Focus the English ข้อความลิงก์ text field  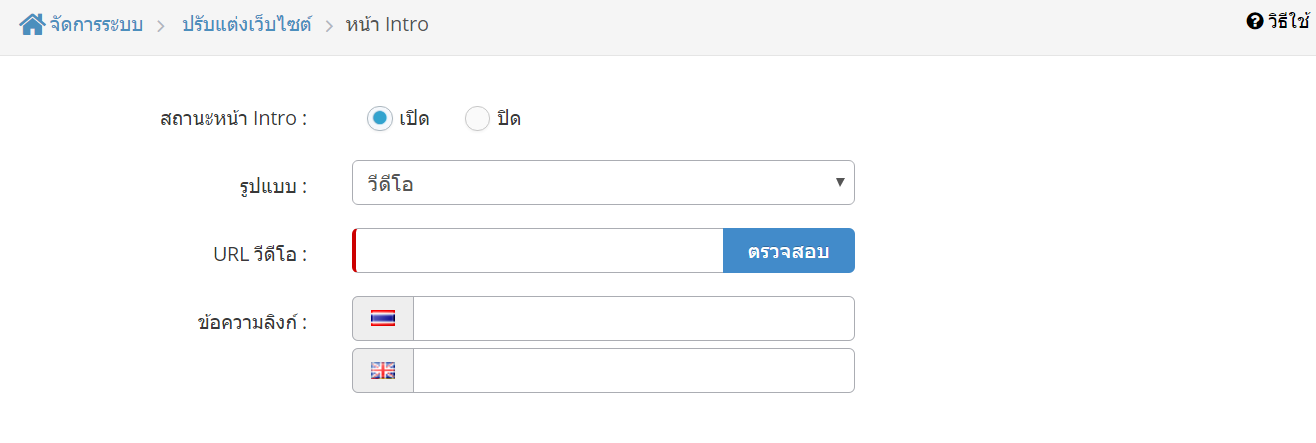[634, 370]
